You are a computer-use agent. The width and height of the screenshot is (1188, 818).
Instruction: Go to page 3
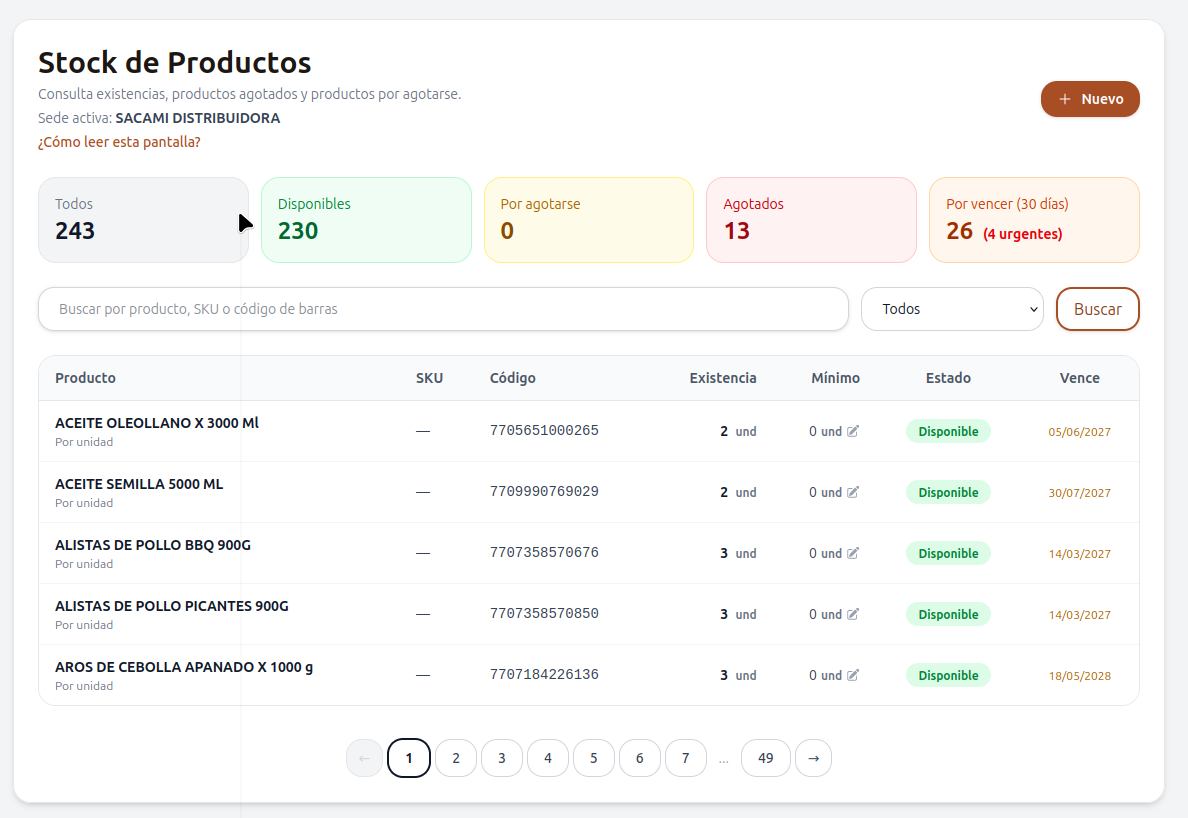[x=502, y=758]
